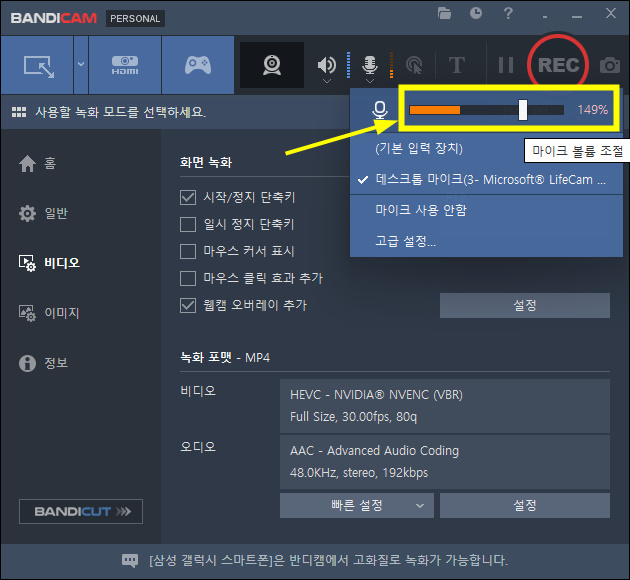This screenshot has width=630, height=580.
Task: Click the microphone icon in volume popup
Action: (x=380, y=110)
